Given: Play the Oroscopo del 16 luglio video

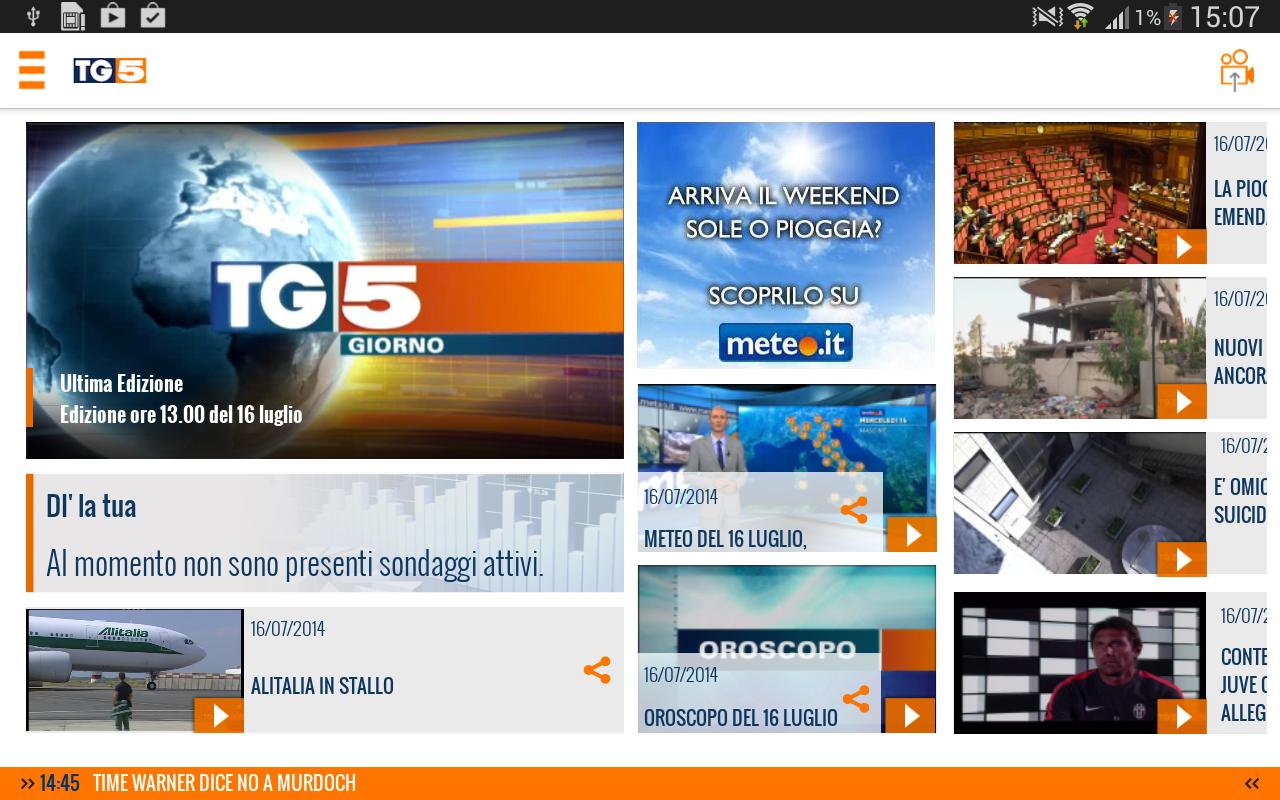Looking at the screenshot, I should point(910,716).
